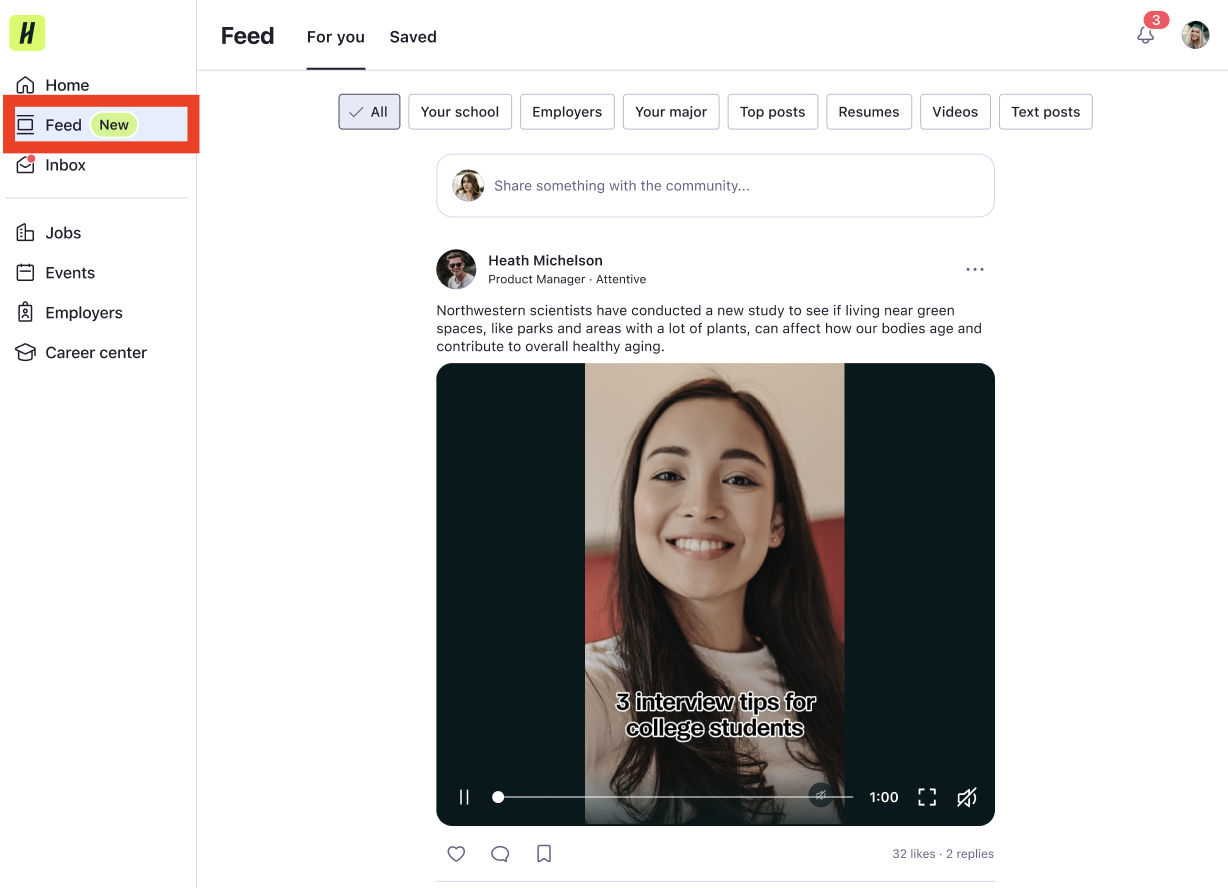Filter feed by Videos
This screenshot has width=1228, height=888.
pos(955,112)
